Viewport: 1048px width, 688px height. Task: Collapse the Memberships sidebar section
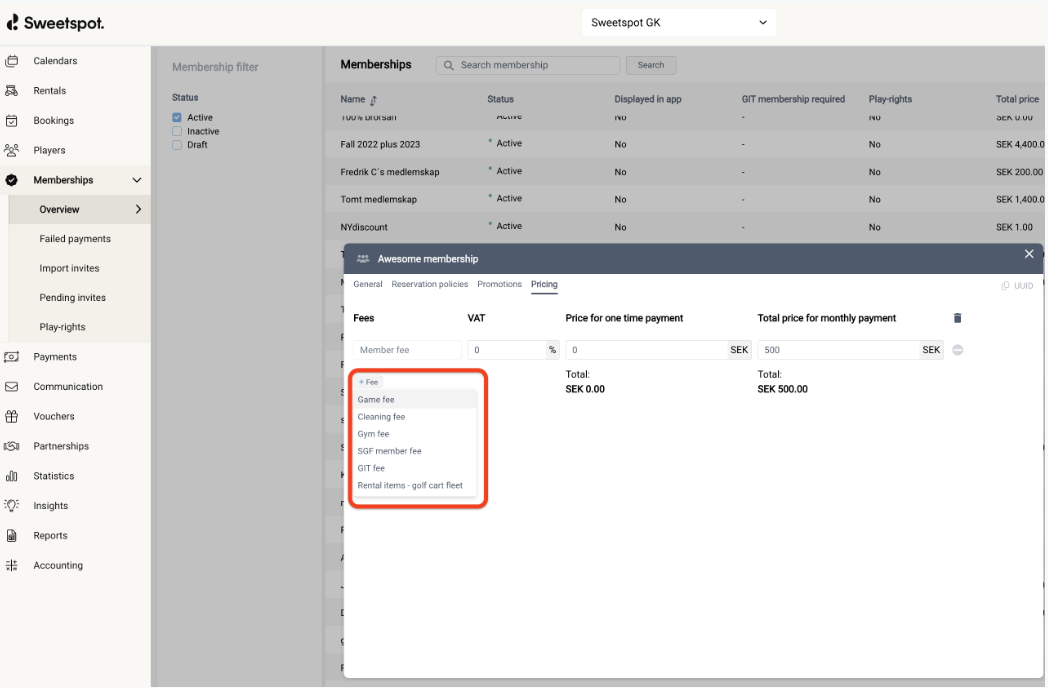137,180
